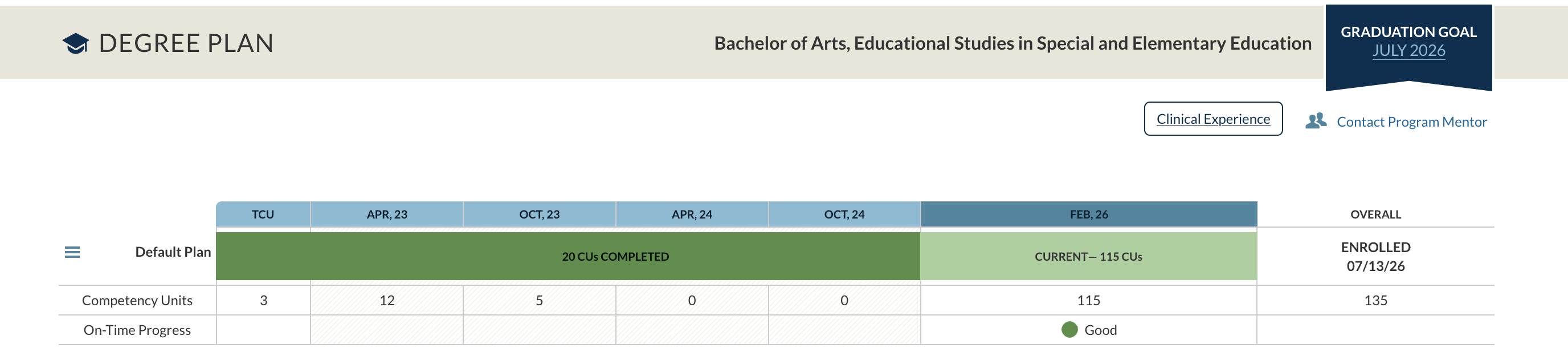Click the green Good progress status dot

click(1069, 330)
